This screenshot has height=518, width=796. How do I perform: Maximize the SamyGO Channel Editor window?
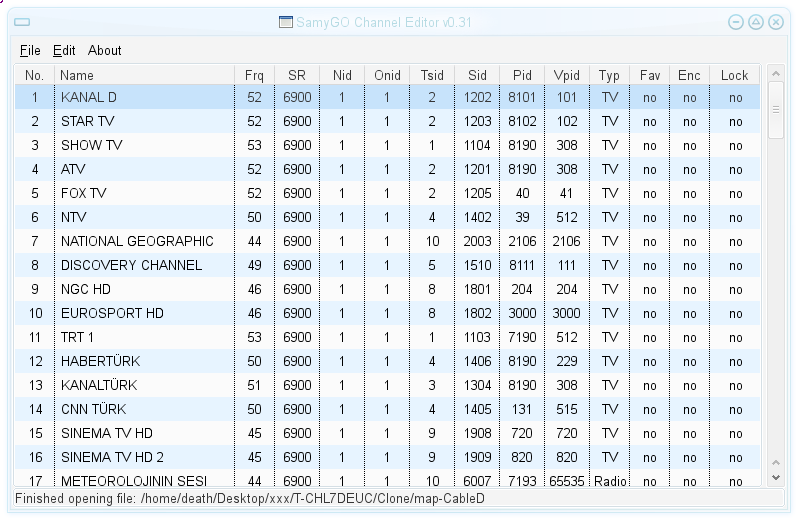[x=756, y=22]
